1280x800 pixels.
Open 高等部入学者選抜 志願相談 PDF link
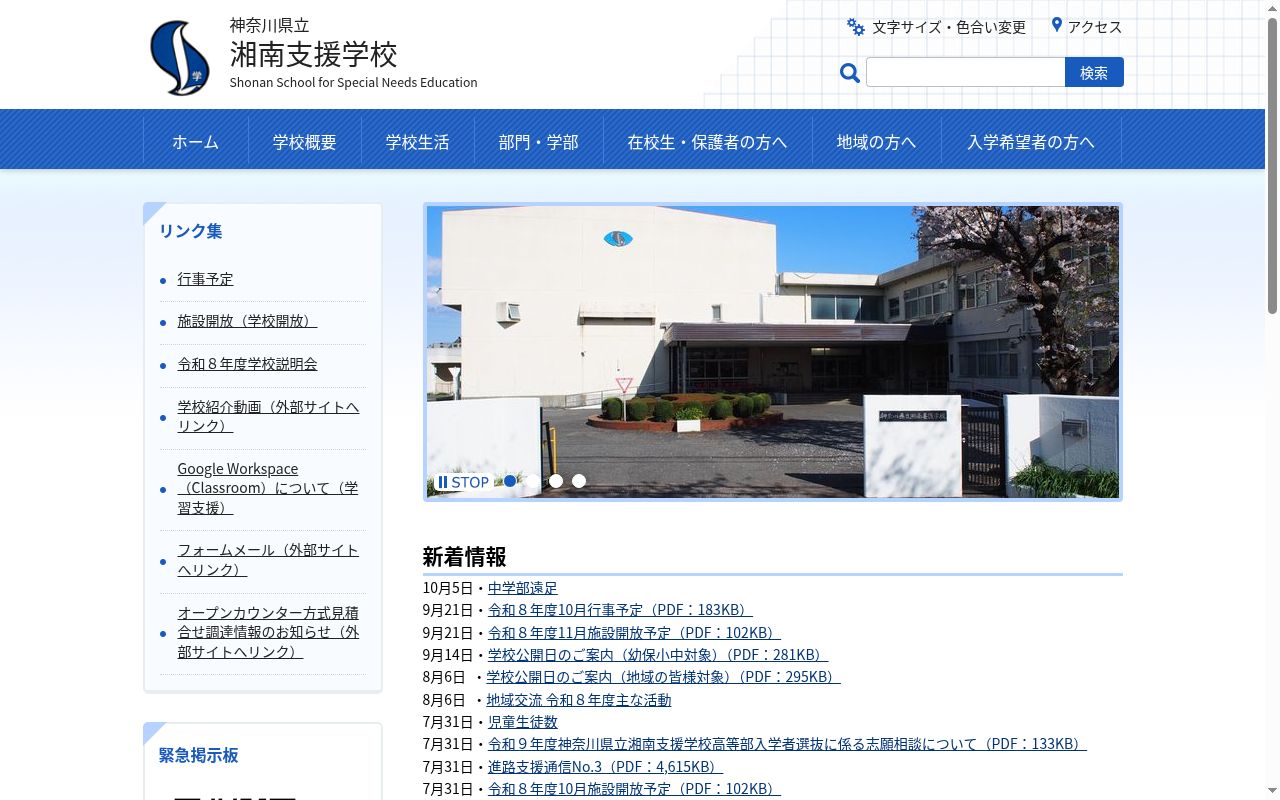787,744
